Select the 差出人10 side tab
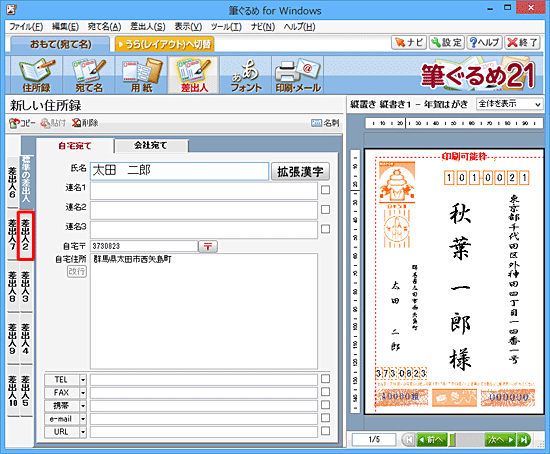Viewport: 550px width, 454px height. tap(12, 391)
